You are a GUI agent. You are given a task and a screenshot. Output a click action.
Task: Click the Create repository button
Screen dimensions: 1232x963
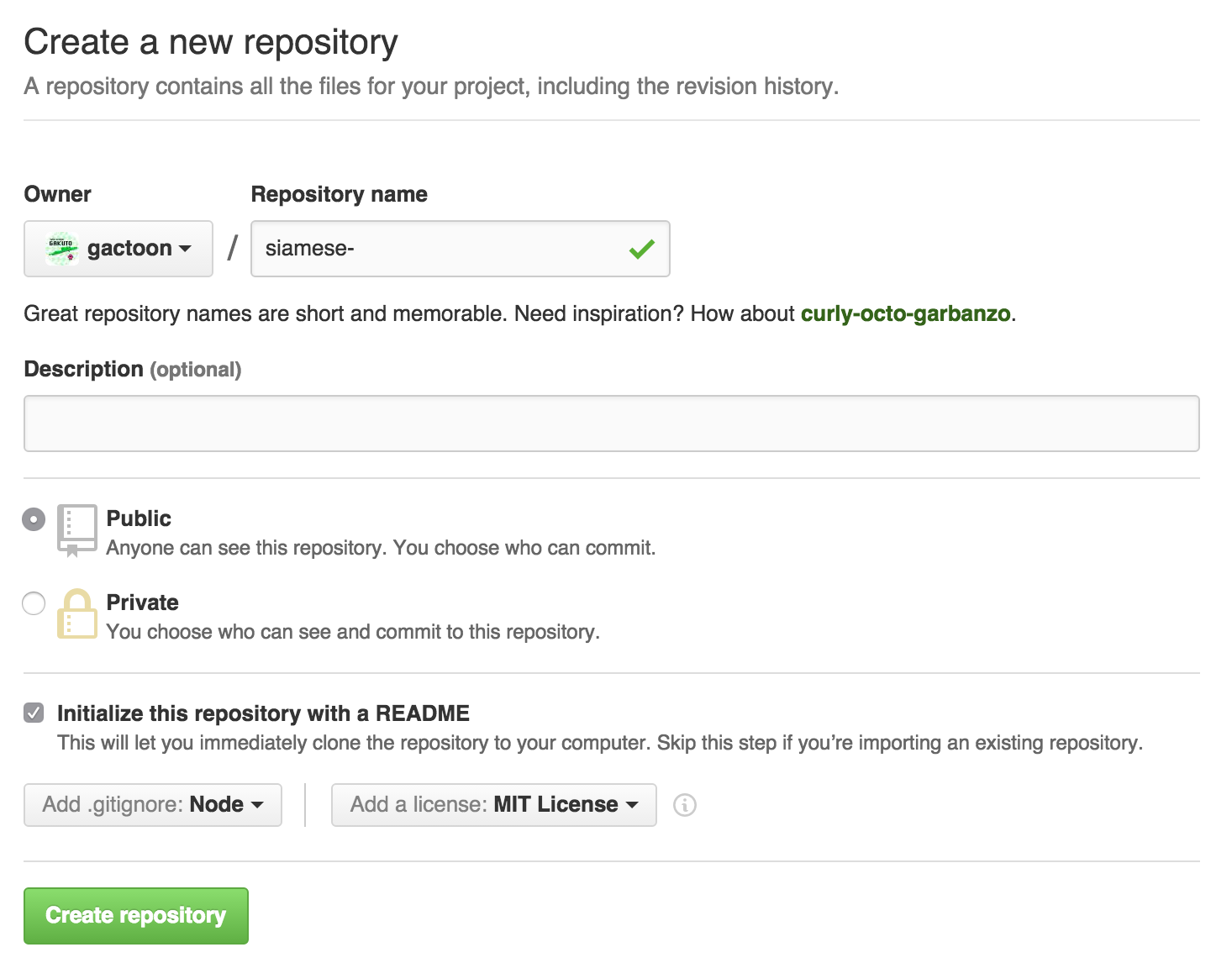pos(136,916)
